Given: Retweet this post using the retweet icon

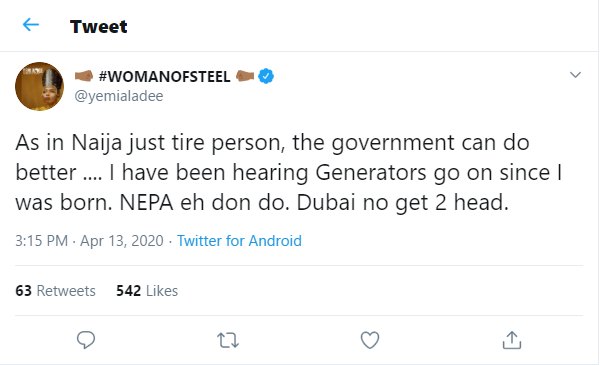Looking at the screenshot, I should point(228,340).
